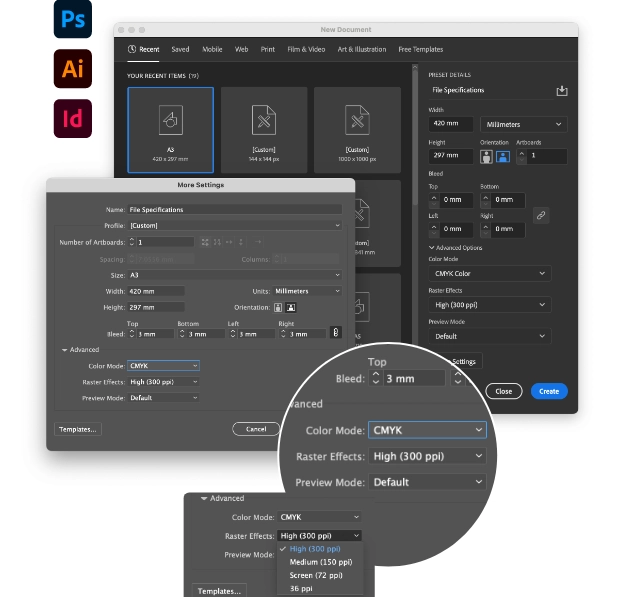The width and height of the screenshot is (618, 597).
Task: Click the Illustrator app icon
Action: 73,69
